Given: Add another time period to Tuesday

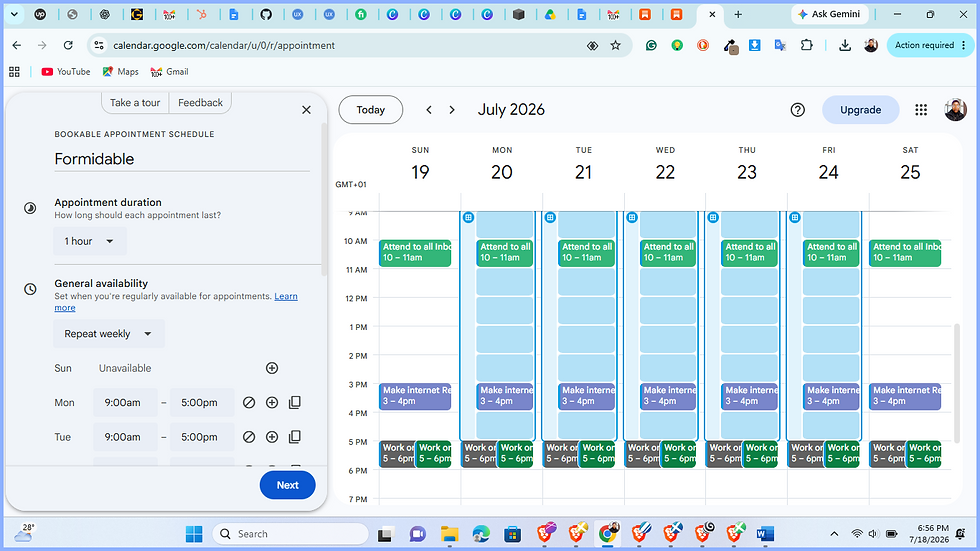Looking at the screenshot, I should click(x=272, y=437).
